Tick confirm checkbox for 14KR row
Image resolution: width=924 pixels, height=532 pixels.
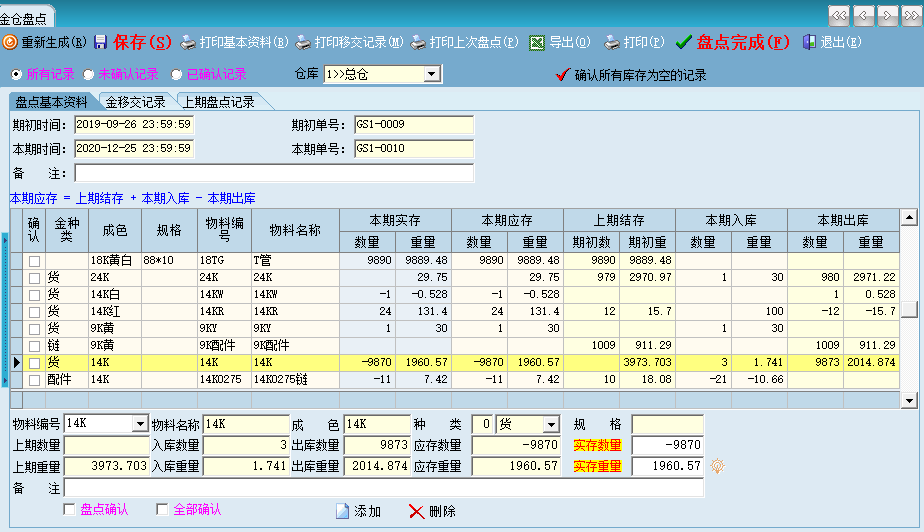(x=34, y=312)
